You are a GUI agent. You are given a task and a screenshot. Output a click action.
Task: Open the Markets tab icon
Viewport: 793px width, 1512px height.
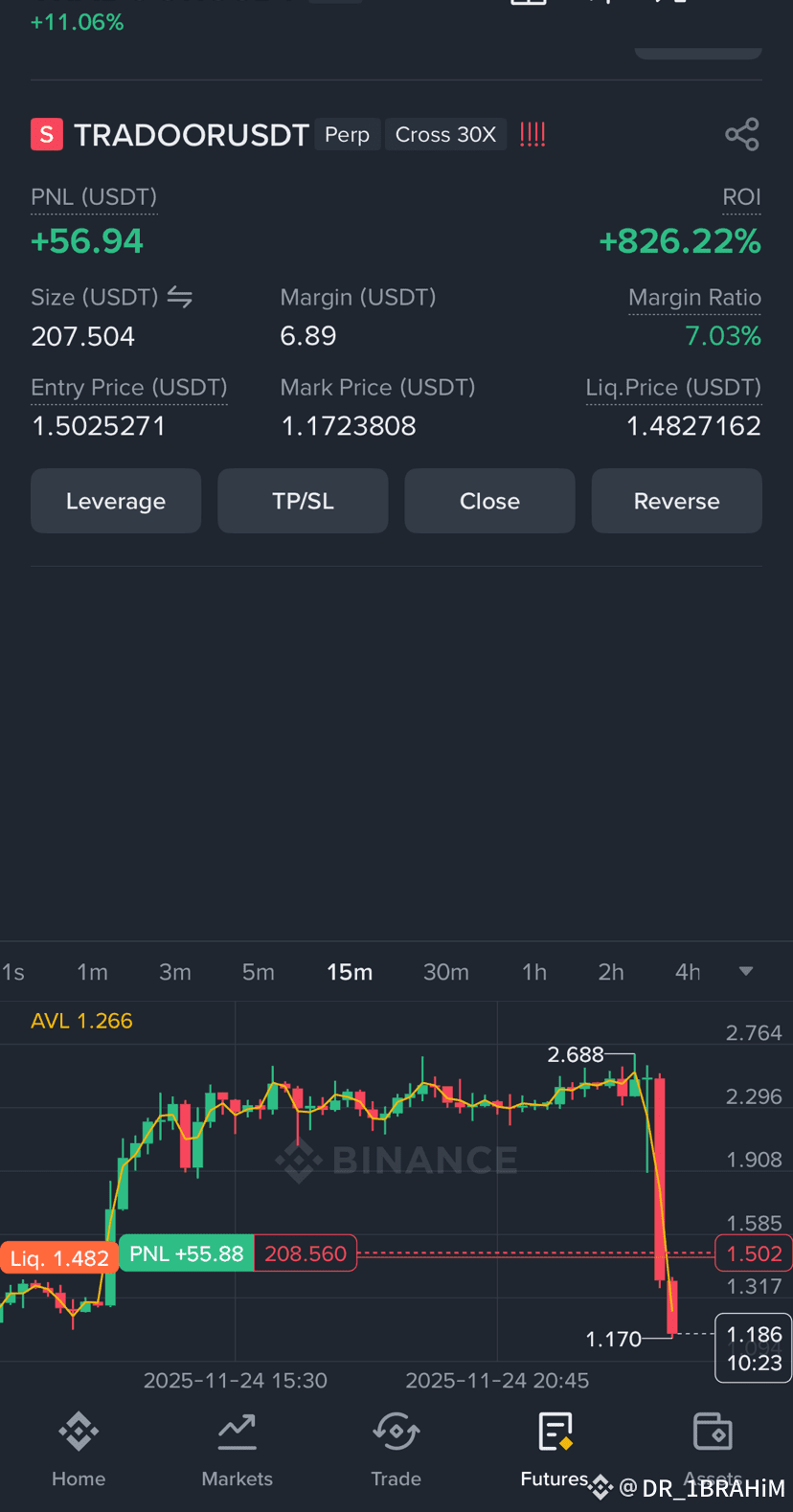(237, 1432)
